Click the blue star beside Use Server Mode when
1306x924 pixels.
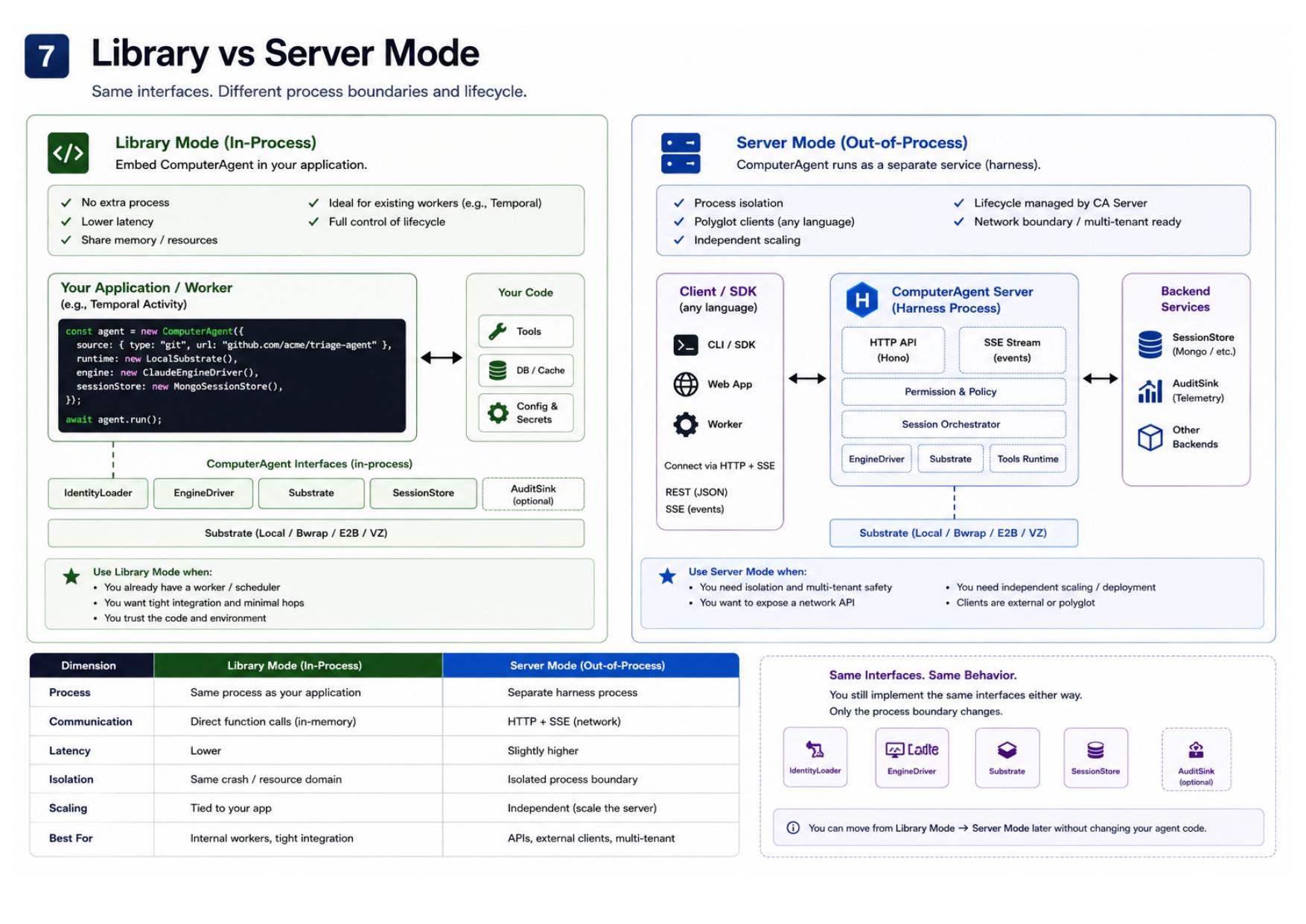(667, 576)
